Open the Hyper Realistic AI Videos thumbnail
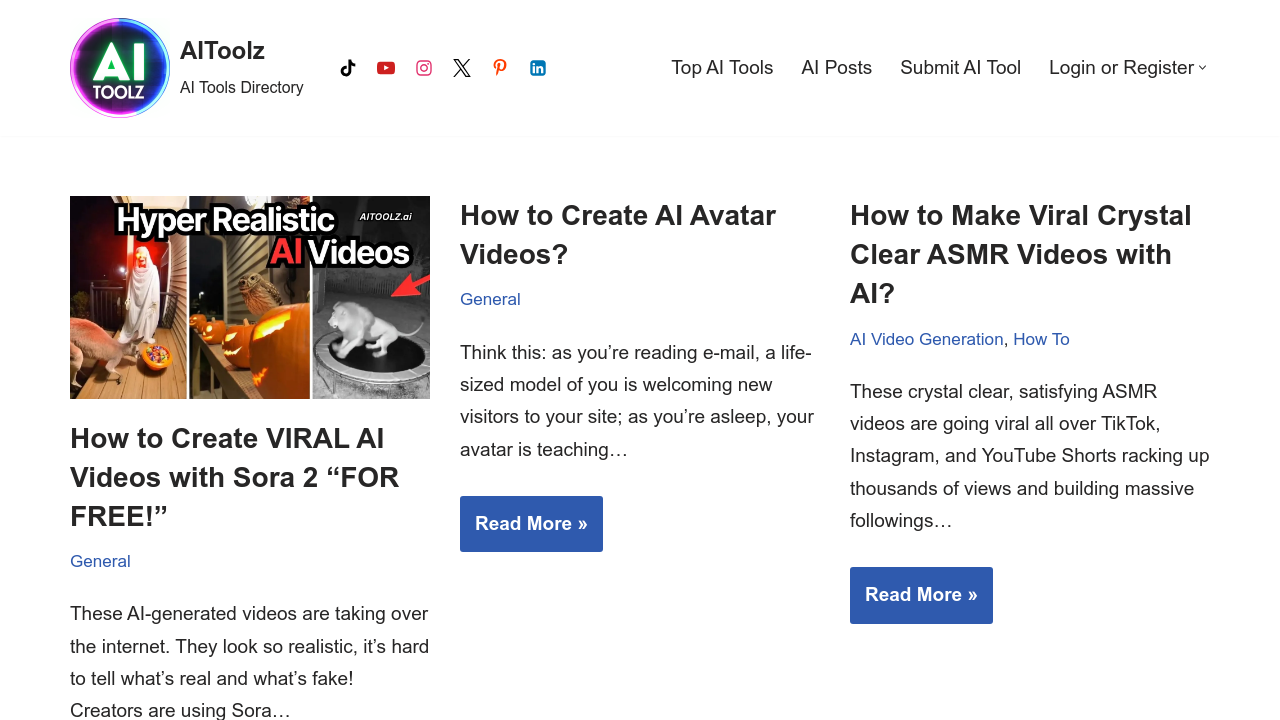The image size is (1280, 720). tap(250, 297)
